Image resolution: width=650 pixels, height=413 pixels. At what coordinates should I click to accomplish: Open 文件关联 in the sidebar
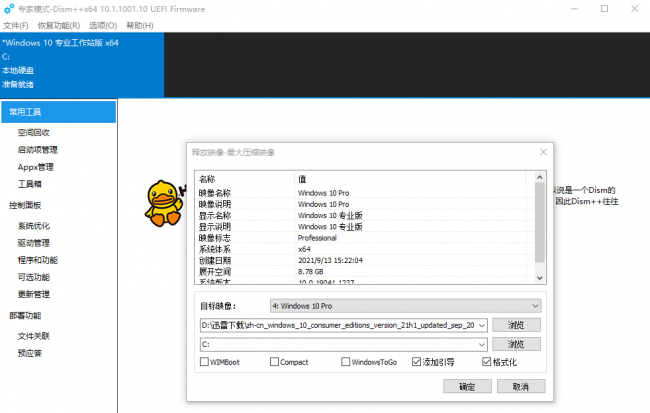34,336
